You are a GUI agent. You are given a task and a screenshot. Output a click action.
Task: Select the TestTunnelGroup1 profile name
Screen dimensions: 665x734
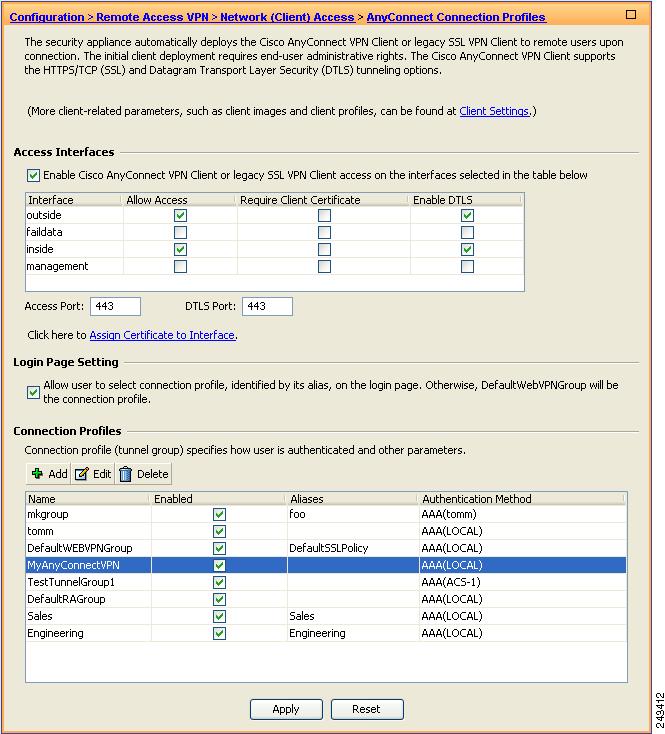[71, 582]
